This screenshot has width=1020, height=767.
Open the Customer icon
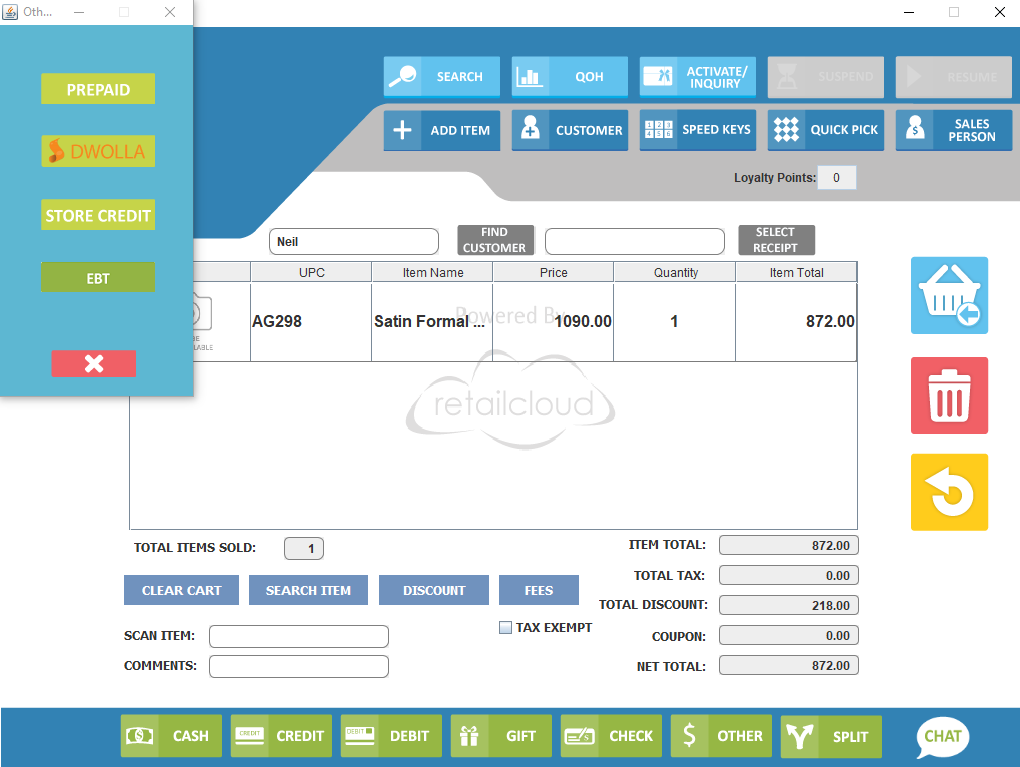tap(531, 130)
